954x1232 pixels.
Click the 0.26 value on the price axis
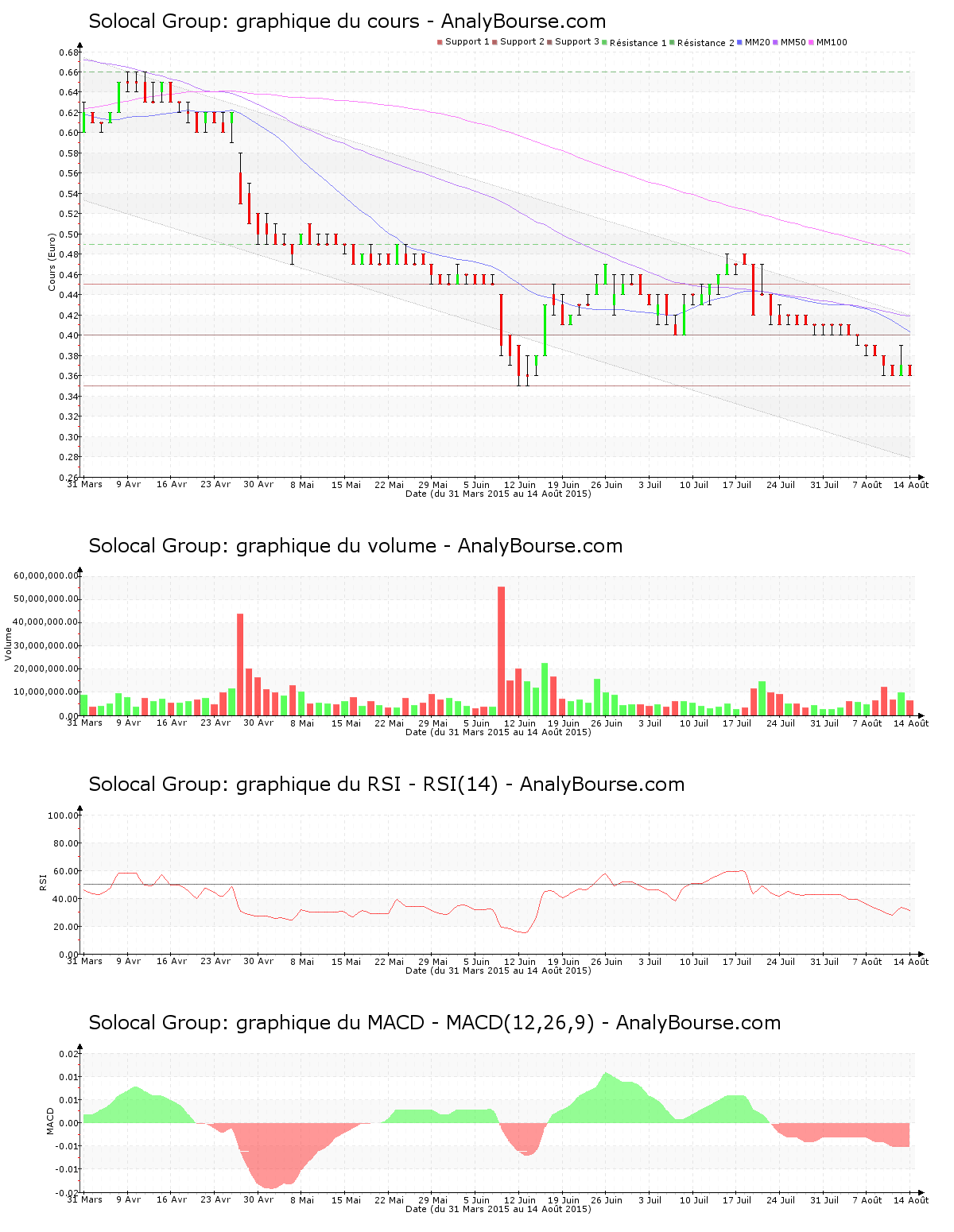[68, 477]
